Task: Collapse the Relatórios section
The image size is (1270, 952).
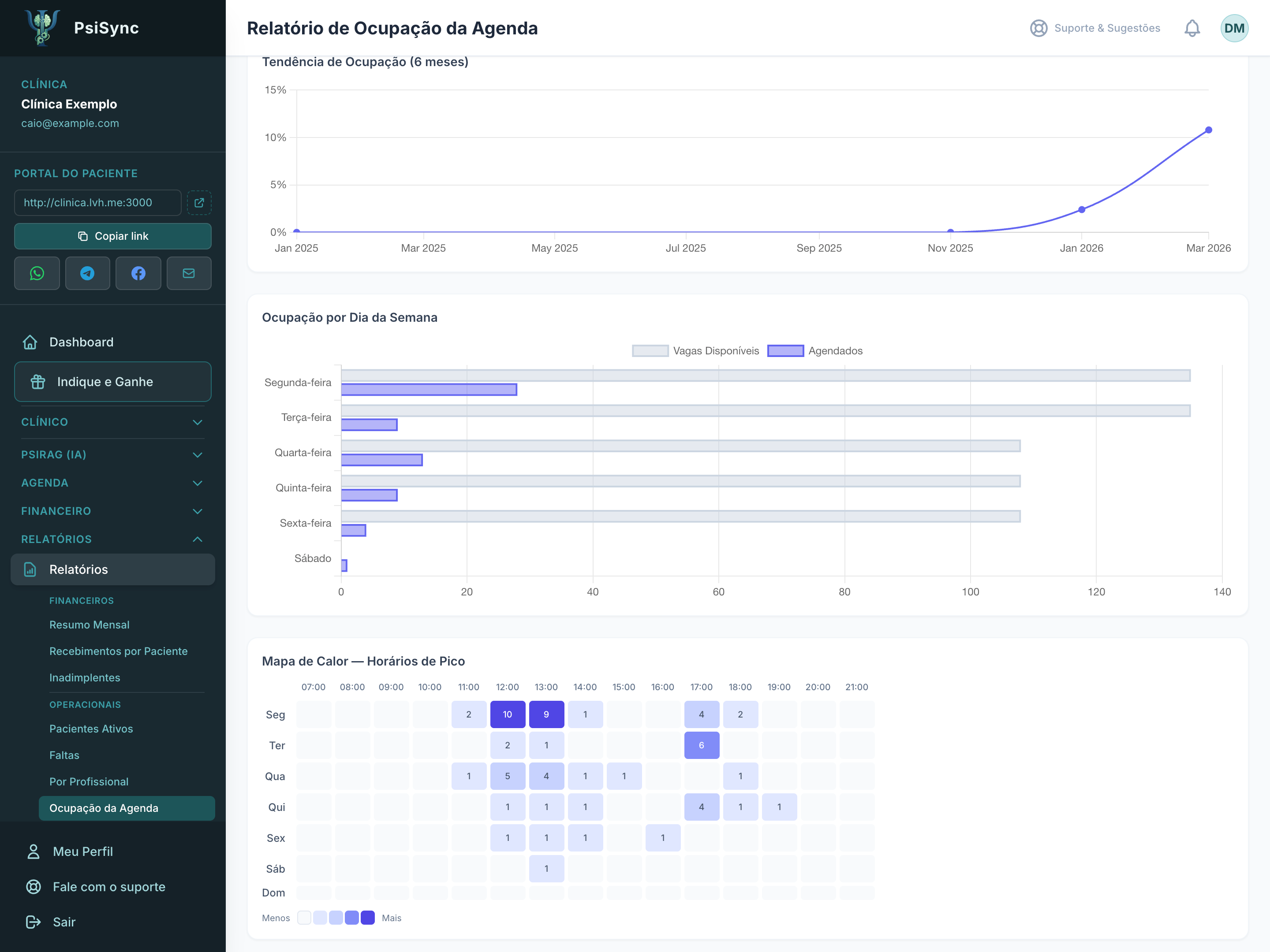Action: [112, 539]
